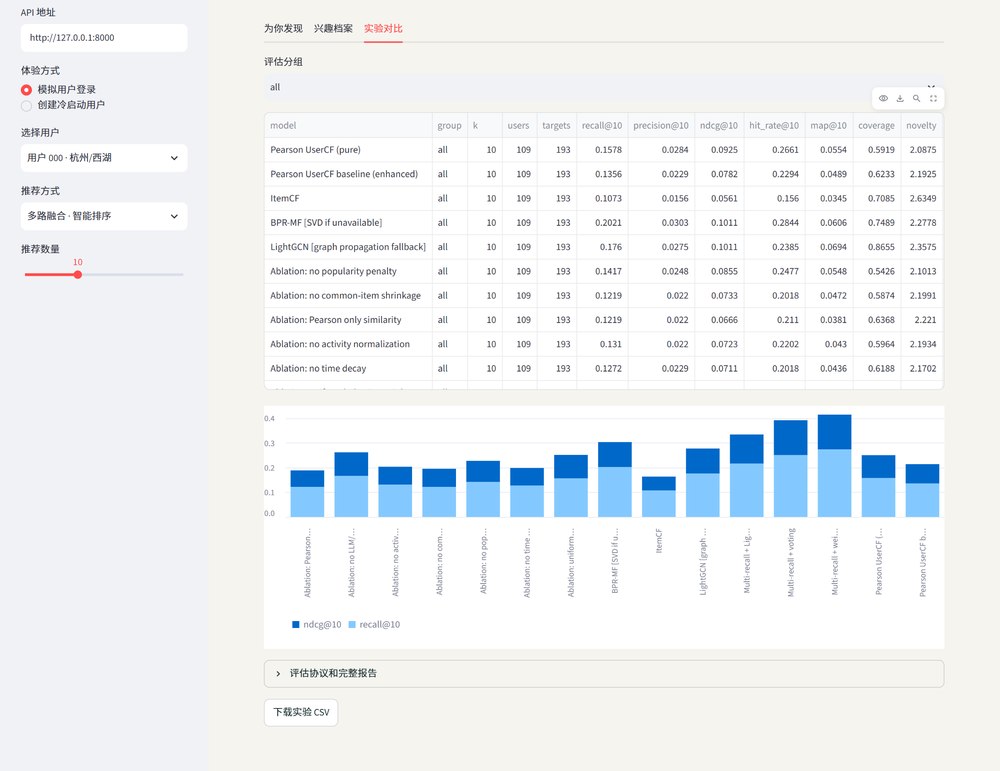Image resolution: width=1000 pixels, height=771 pixels.
Task: Expand table to fullscreen with the toolbar icon
Action: (x=933, y=98)
